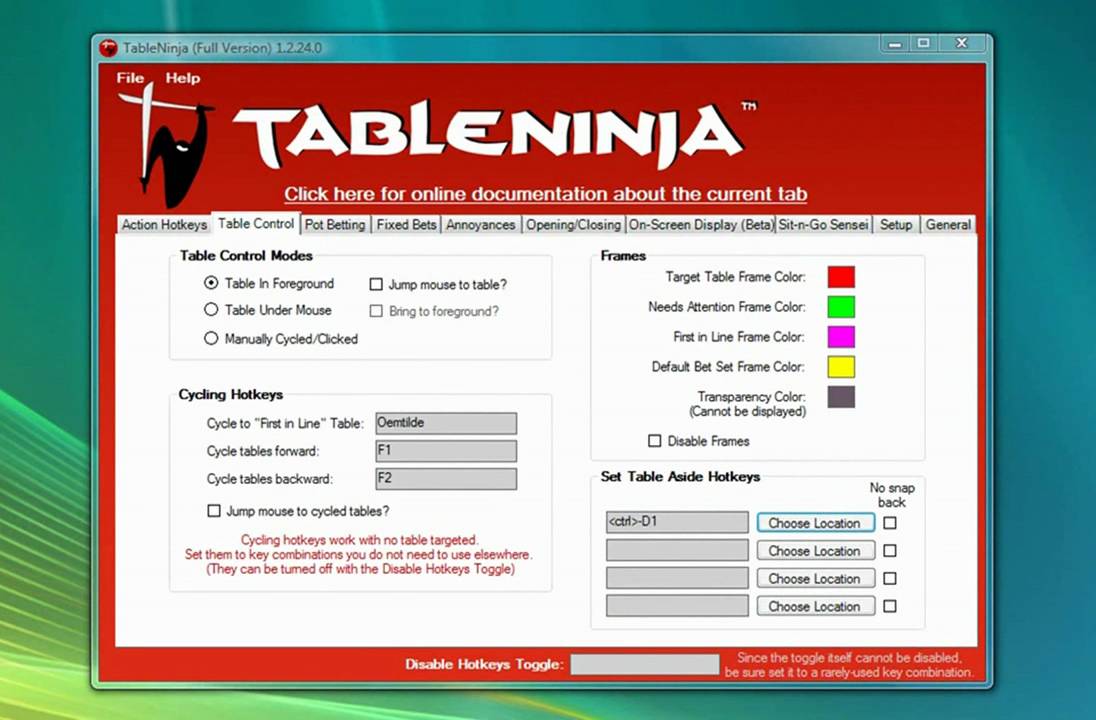Select Table Under Mouse mode
The width and height of the screenshot is (1096, 720).
211,310
